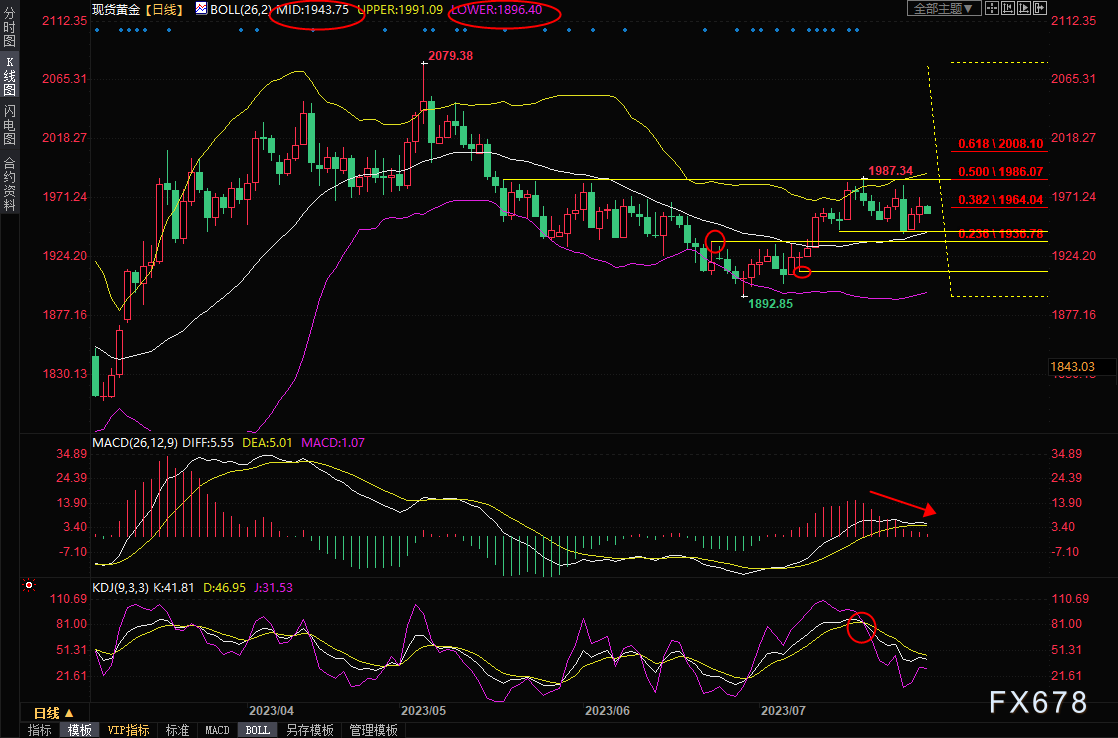This screenshot has height=738, width=1118.
Task: Select the K线图 sidebar tab
Action: click(x=9, y=75)
